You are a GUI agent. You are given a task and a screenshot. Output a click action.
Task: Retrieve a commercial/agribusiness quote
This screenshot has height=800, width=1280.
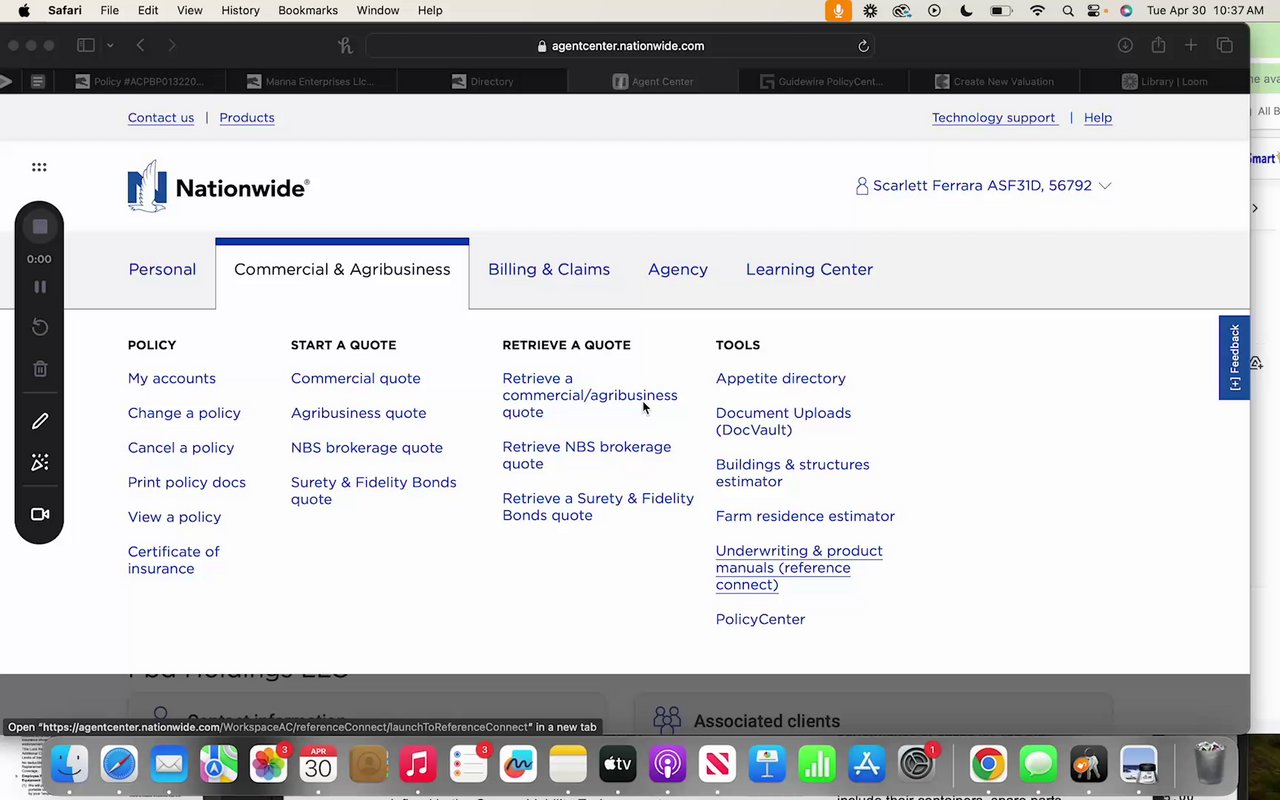pos(590,395)
